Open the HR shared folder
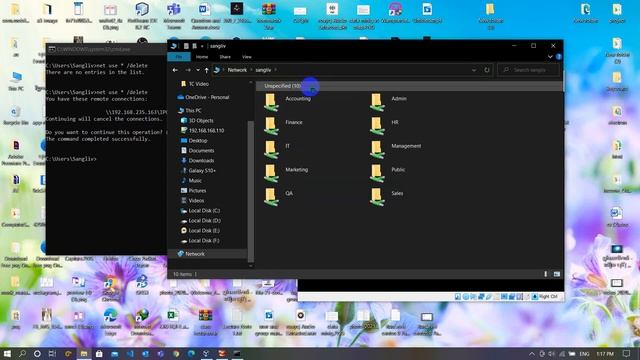The height and width of the screenshot is (360, 640). (384, 126)
